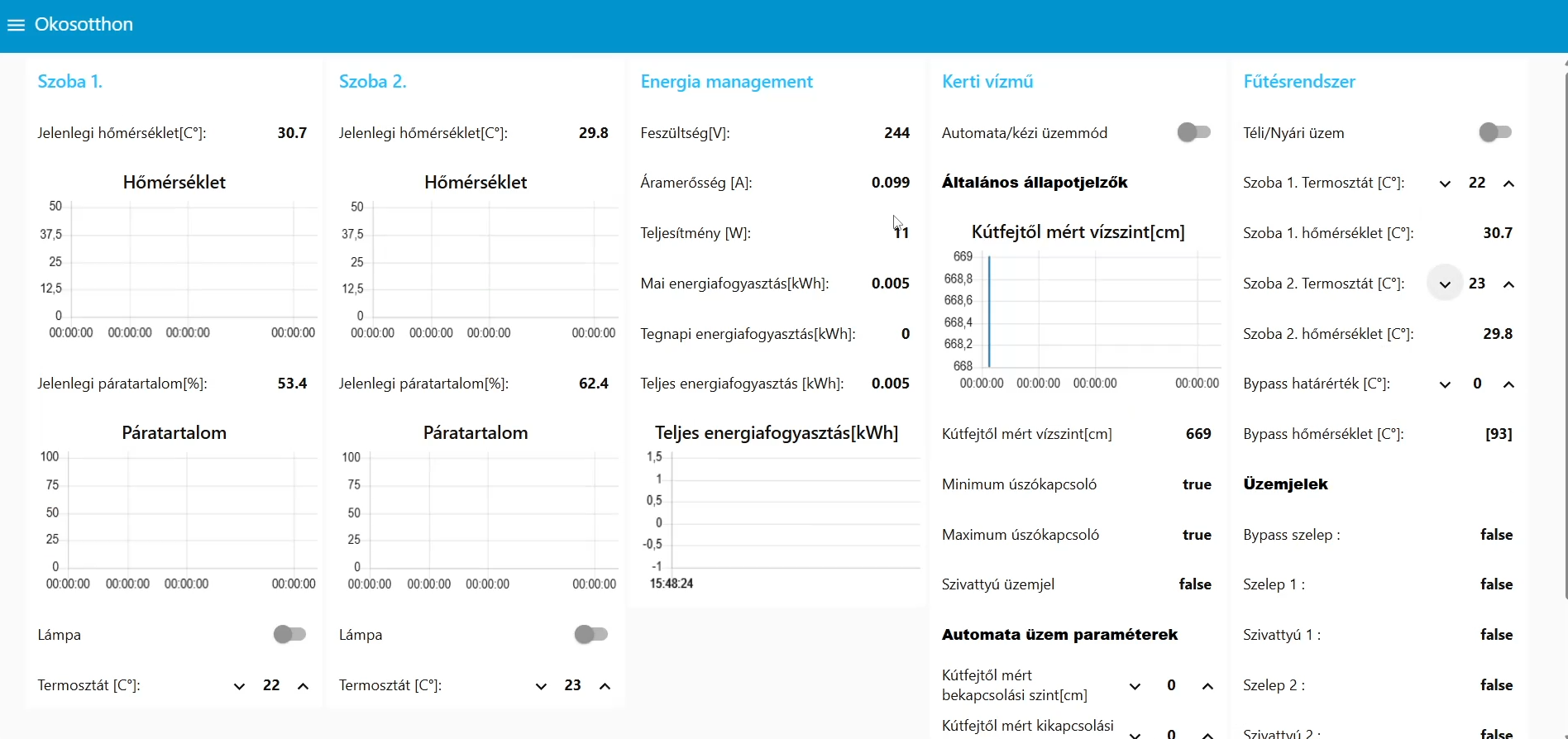
Task: Click the Okosotthon title in header
Action: (84, 25)
